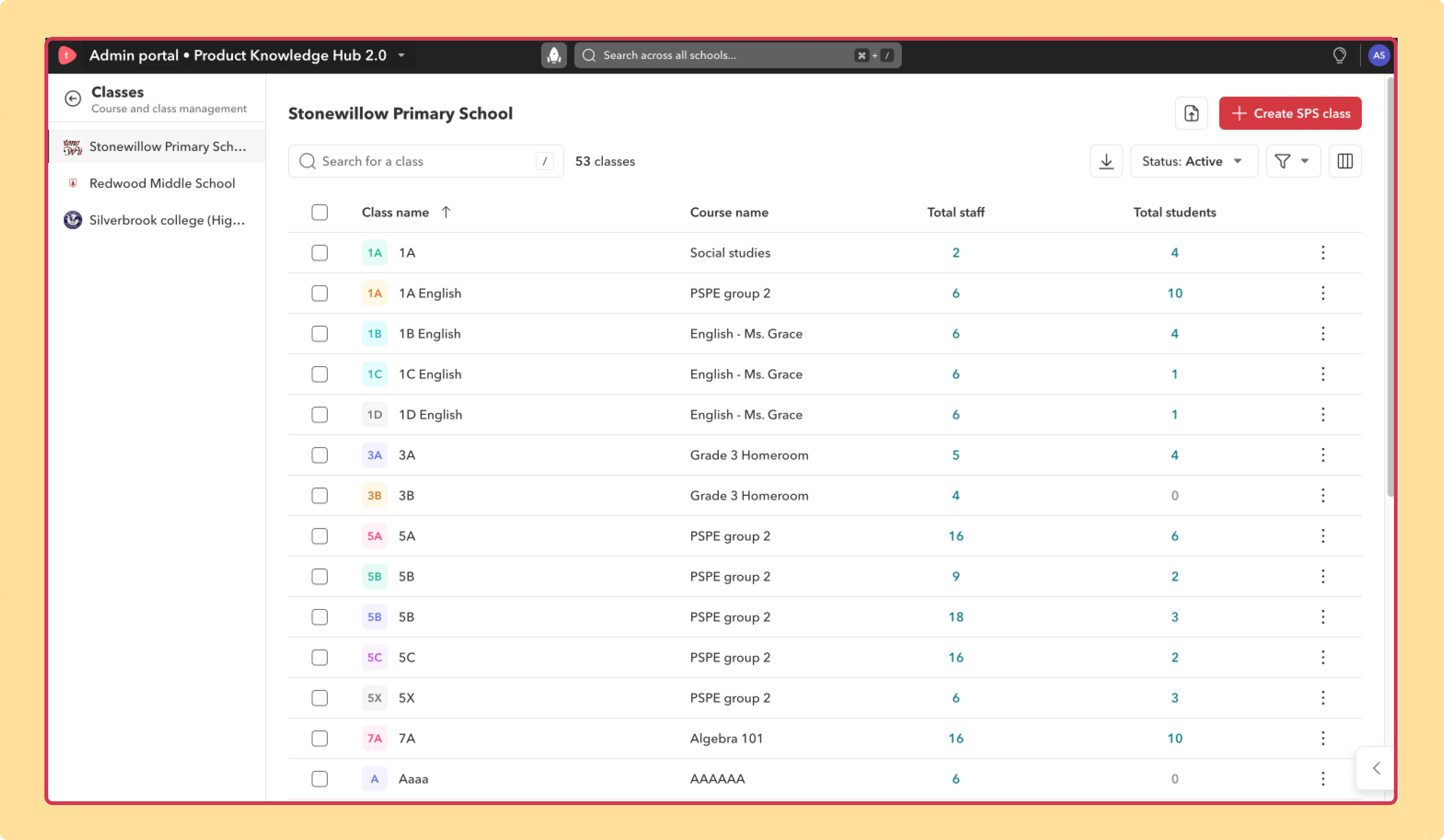This screenshot has width=1444, height=840.
Task: Click the Create SPS class button
Action: [x=1290, y=113]
